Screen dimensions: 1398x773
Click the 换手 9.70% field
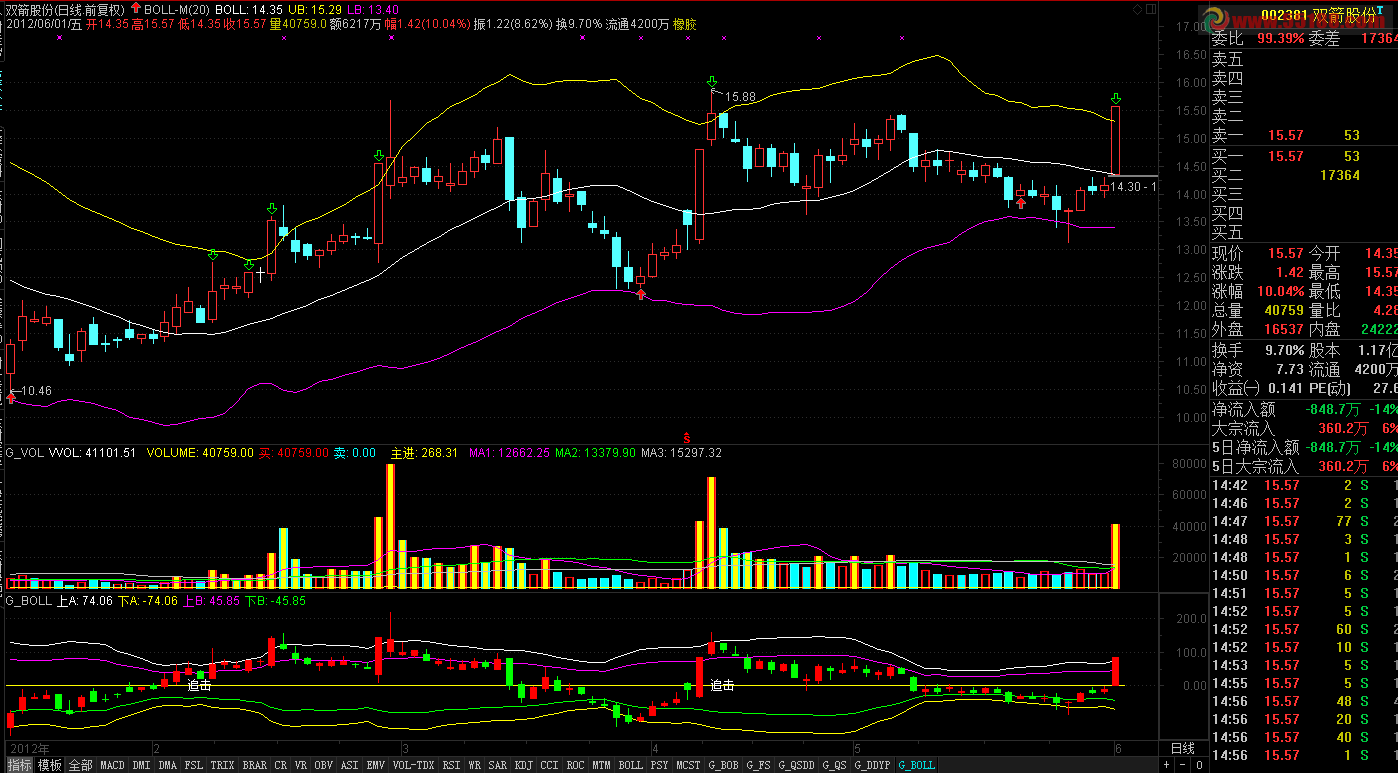coord(1259,350)
